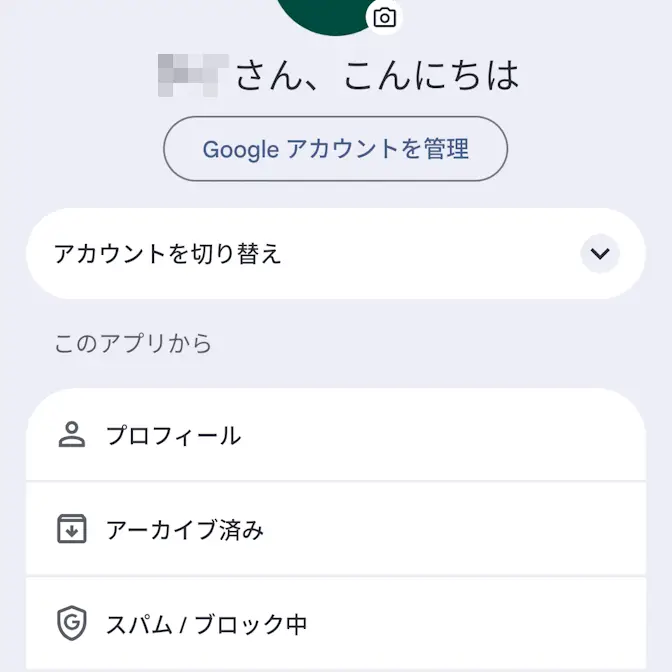Click the blurred account name in greeting
Image resolution: width=672 pixels, height=672 pixels.
tap(194, 76)
